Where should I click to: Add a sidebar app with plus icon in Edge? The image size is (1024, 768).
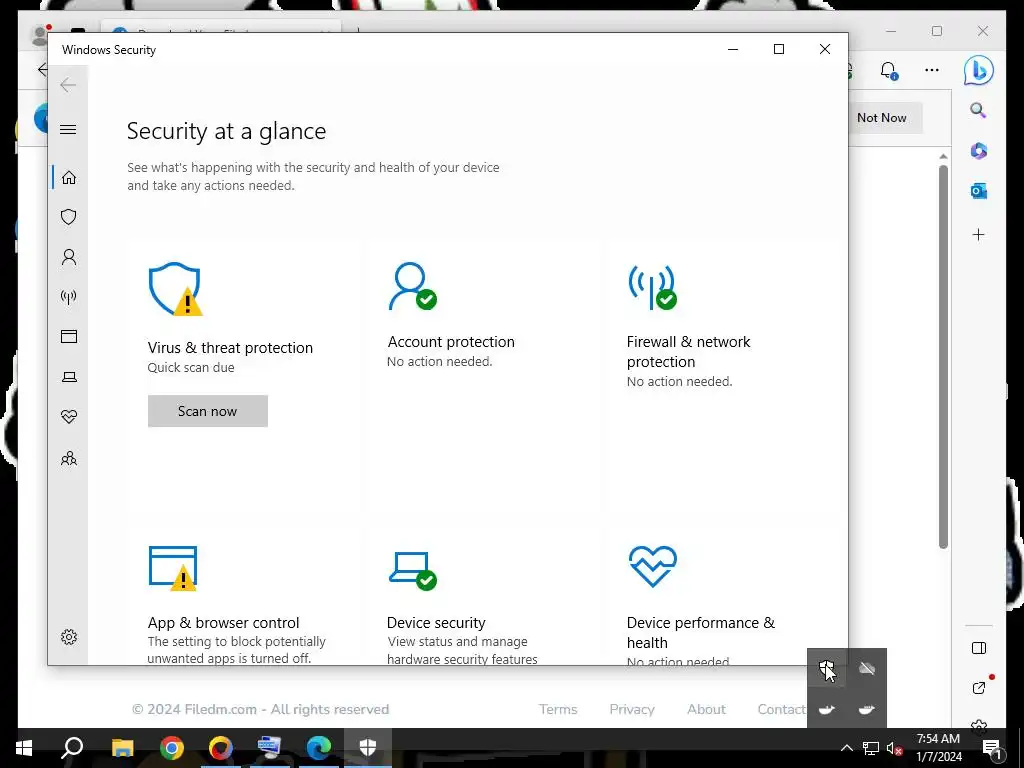coord(978,234)
